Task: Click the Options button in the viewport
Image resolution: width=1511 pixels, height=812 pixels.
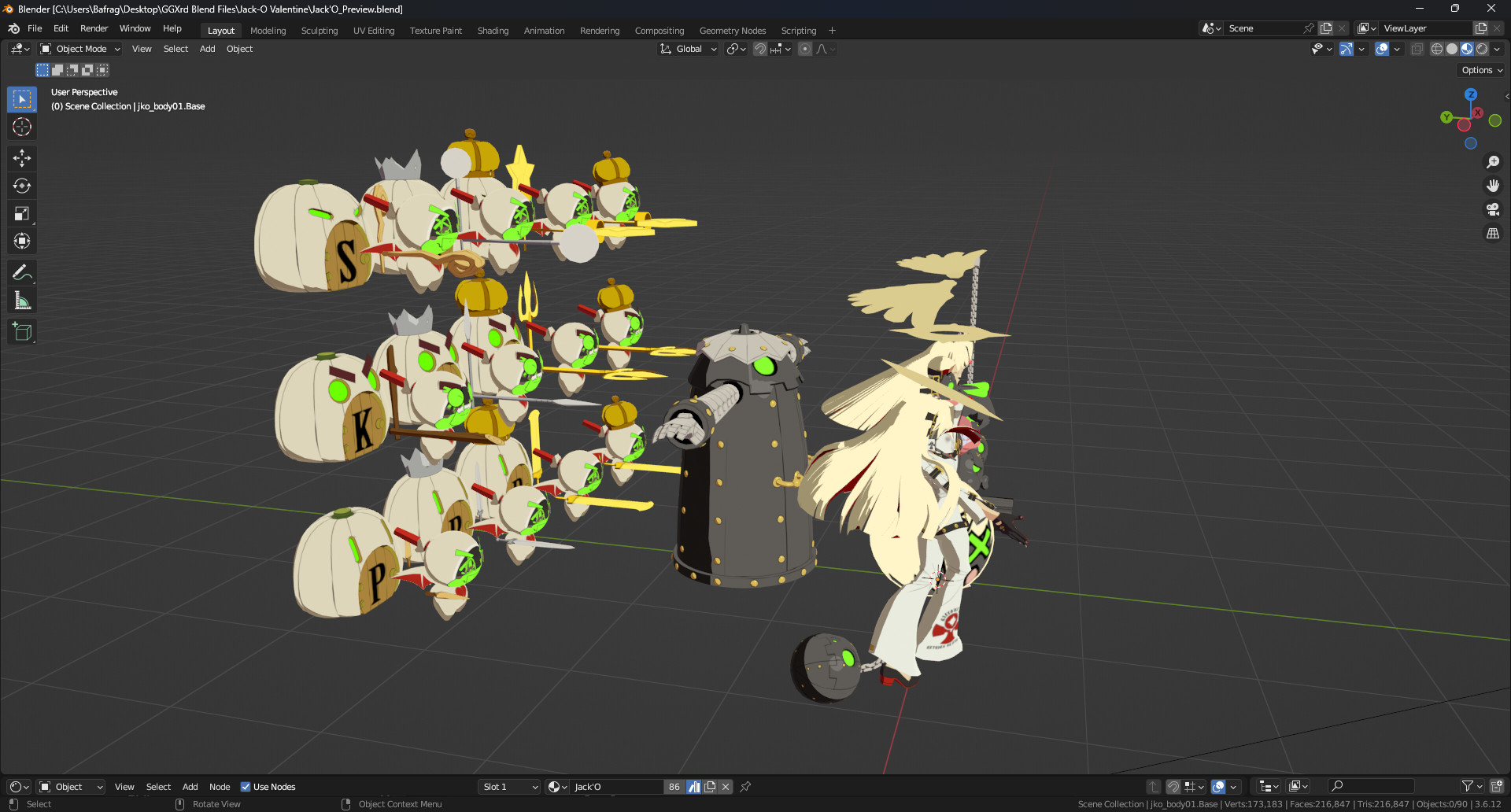Action: (1480, 69)
